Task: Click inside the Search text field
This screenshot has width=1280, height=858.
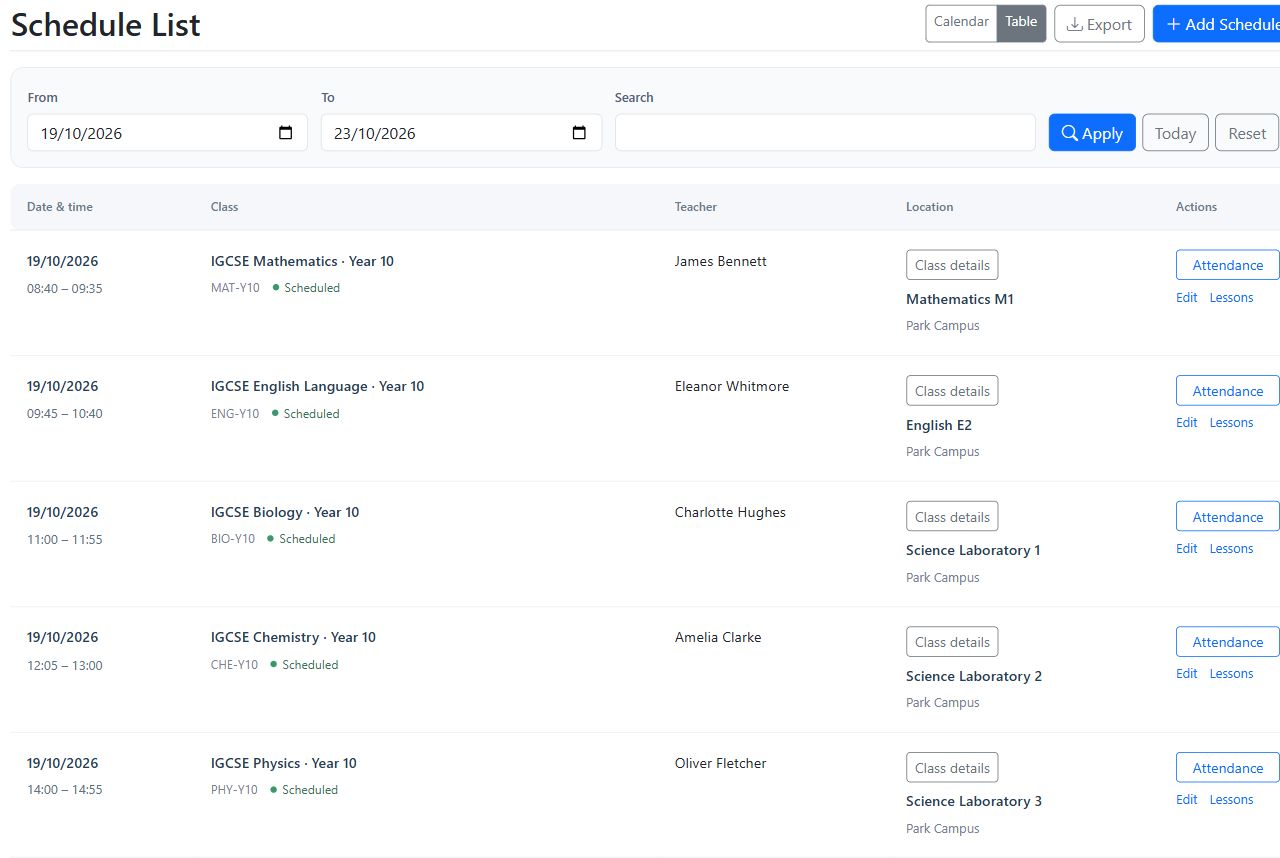Action: coord(825,133)
